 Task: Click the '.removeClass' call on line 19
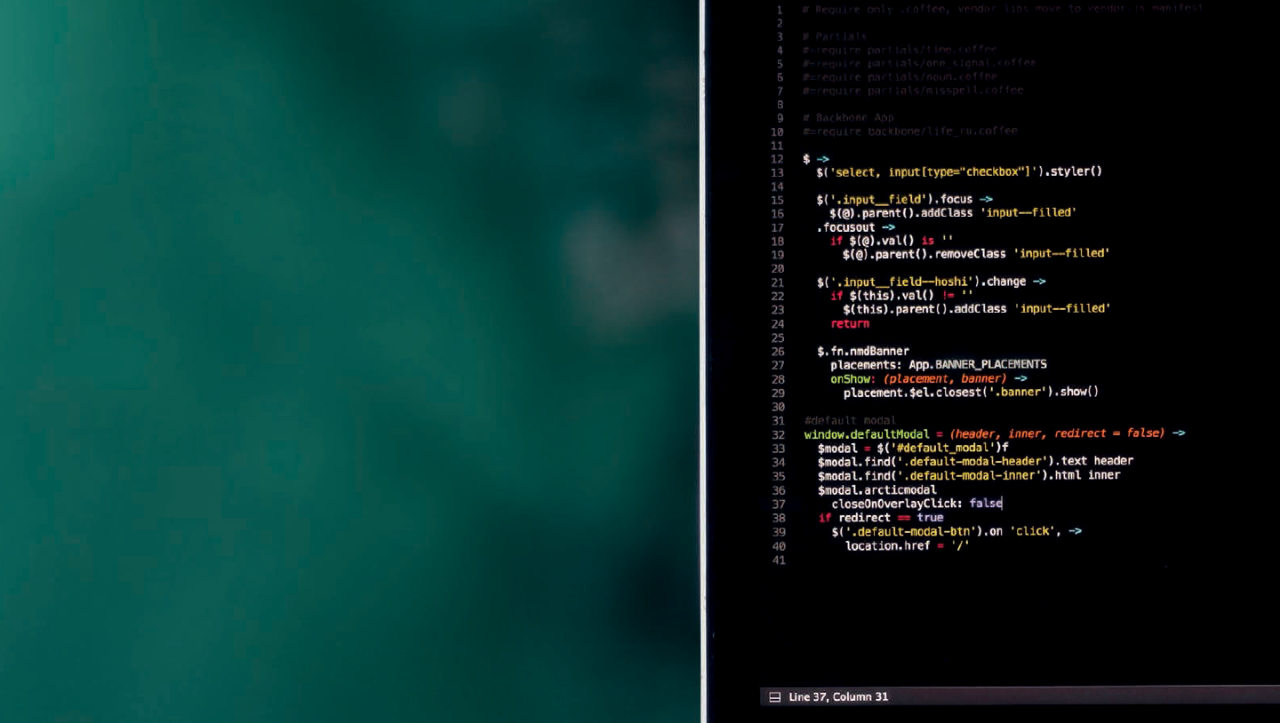(970, 254)
